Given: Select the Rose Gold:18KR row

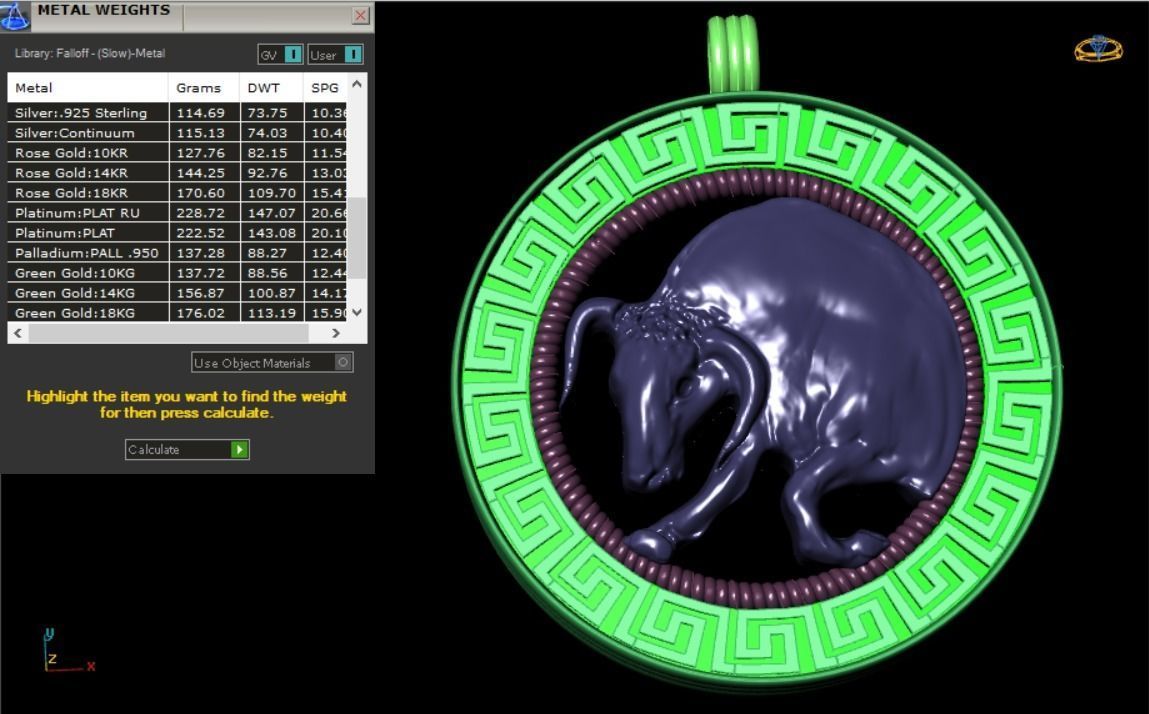Looking at the screenshot, I should tap(177, 193).
